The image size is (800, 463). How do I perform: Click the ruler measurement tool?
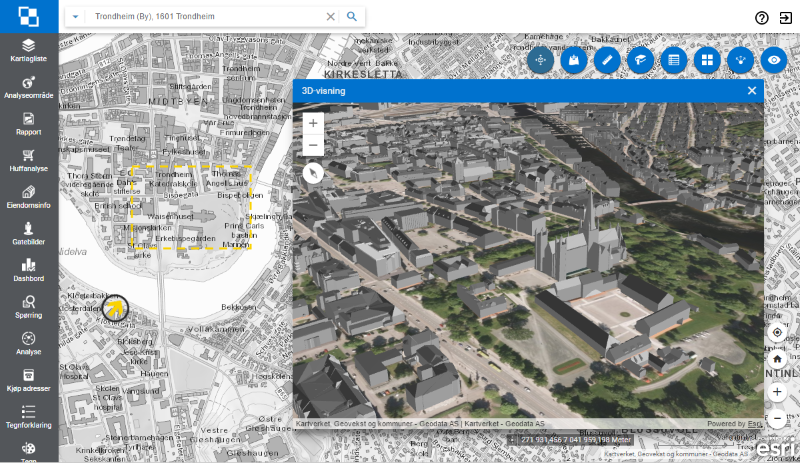(x=605, y=60)
